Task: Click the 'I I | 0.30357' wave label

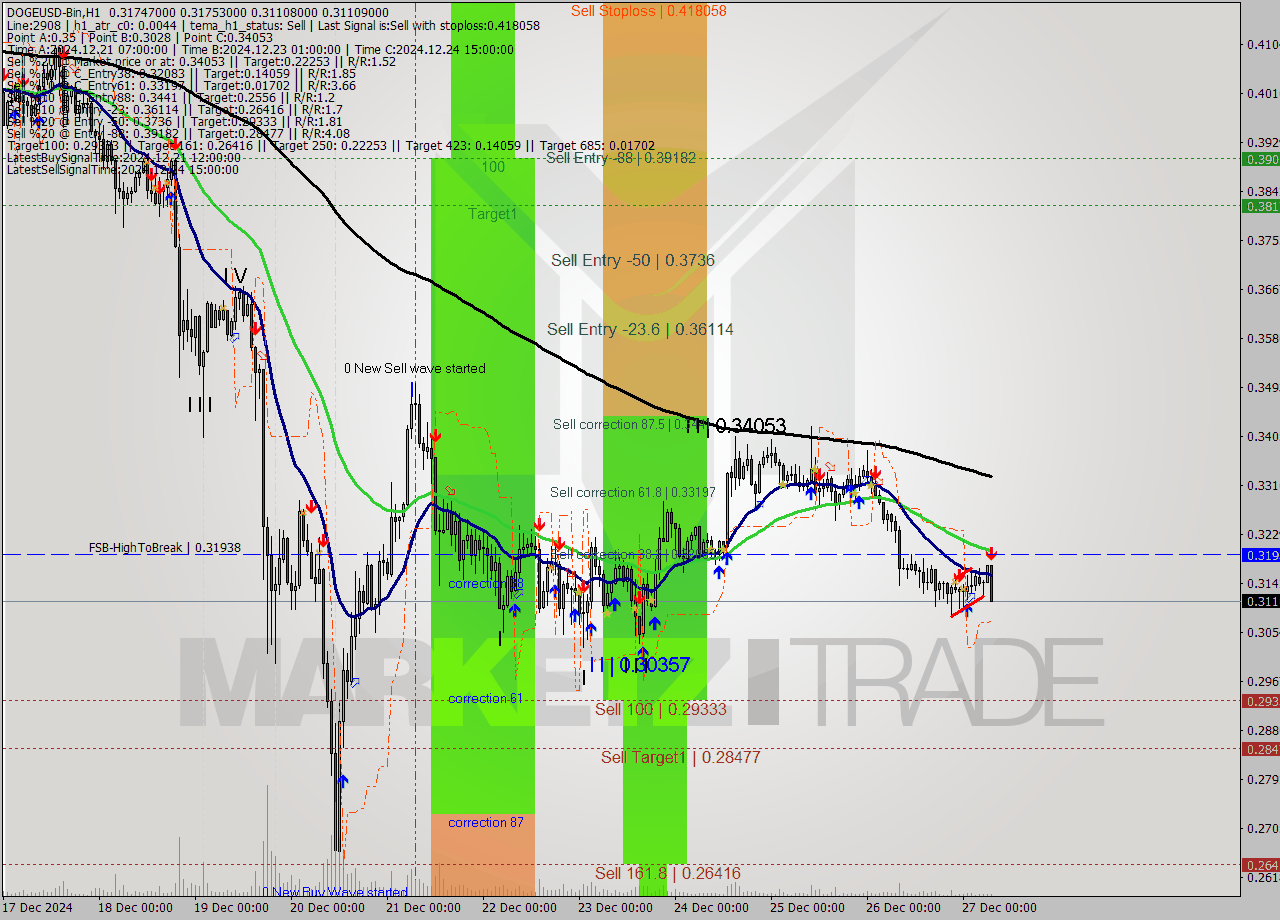Action: point(640,664)
